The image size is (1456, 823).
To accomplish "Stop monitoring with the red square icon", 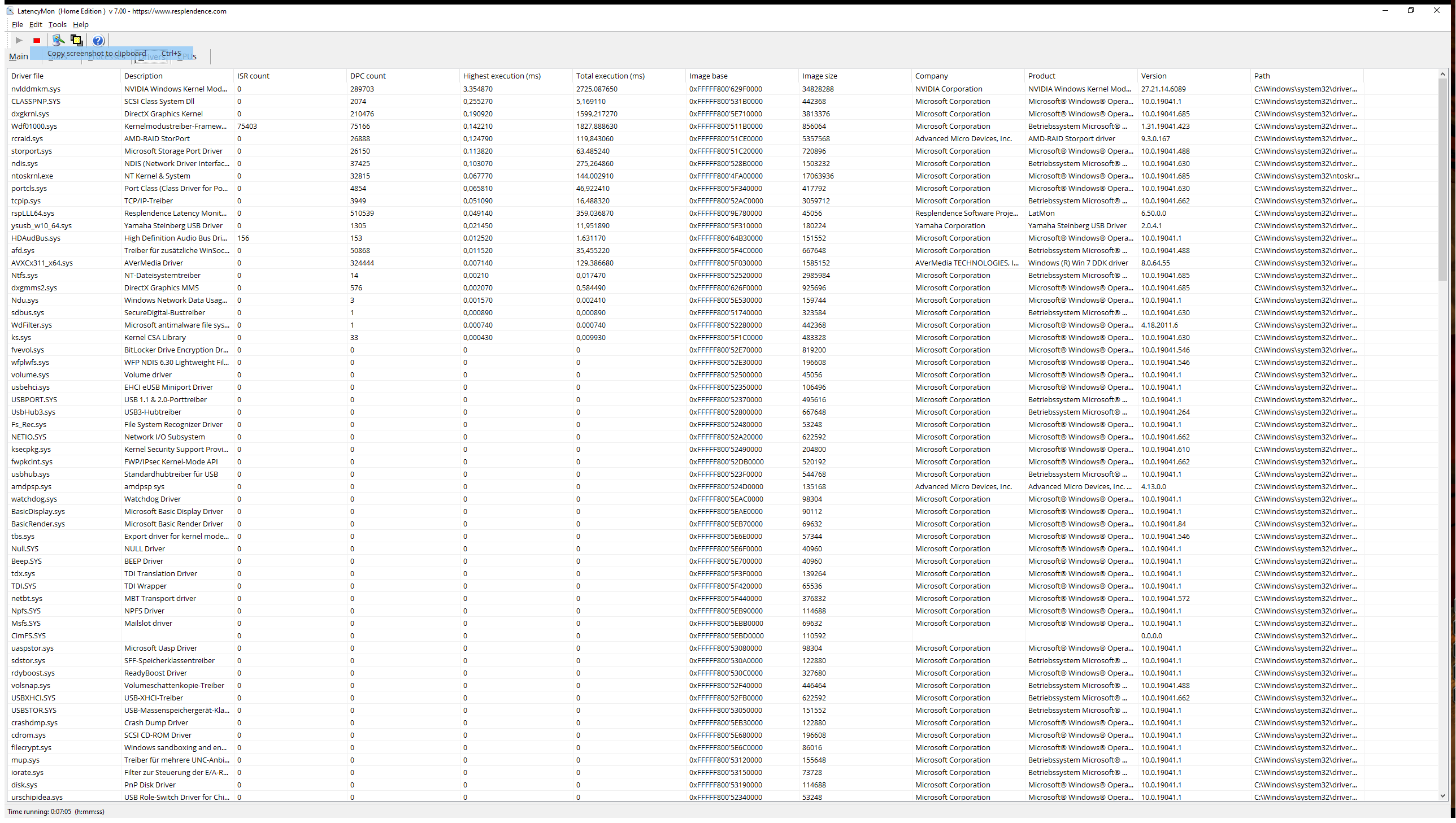I will tap(37, 40).
